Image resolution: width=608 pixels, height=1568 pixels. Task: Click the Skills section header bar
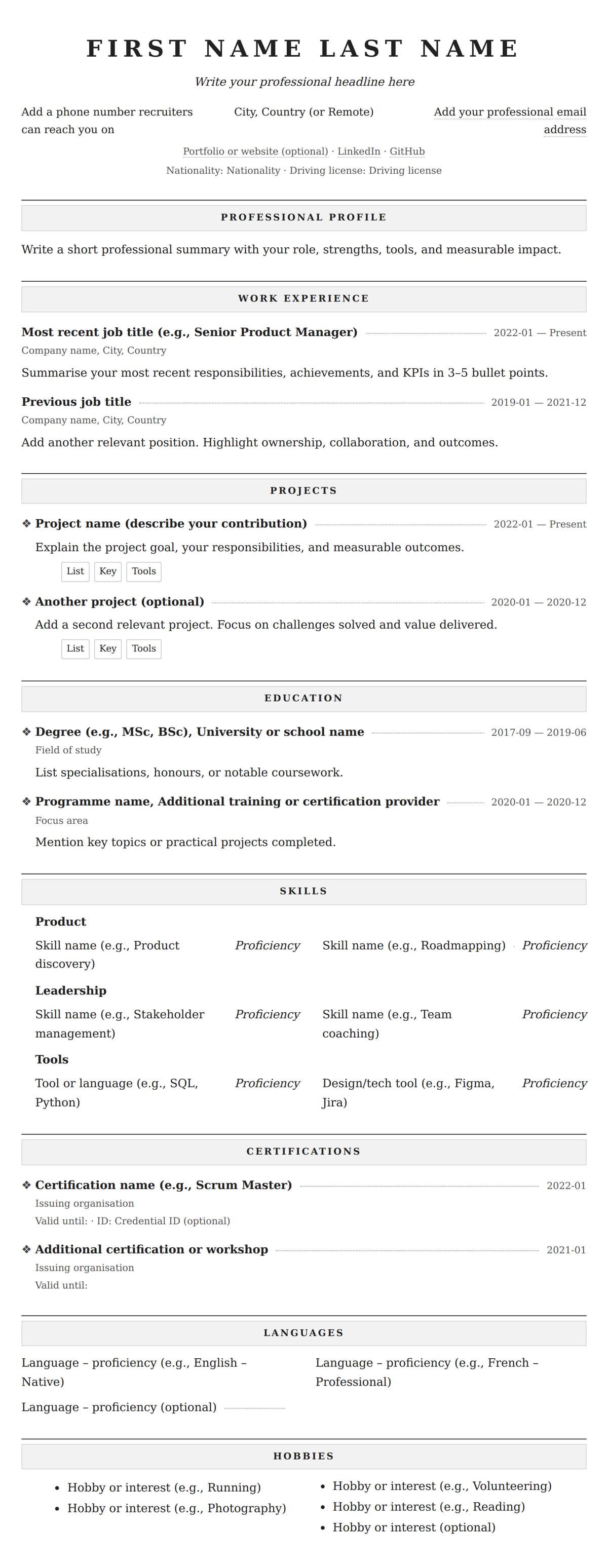point(303,891)
